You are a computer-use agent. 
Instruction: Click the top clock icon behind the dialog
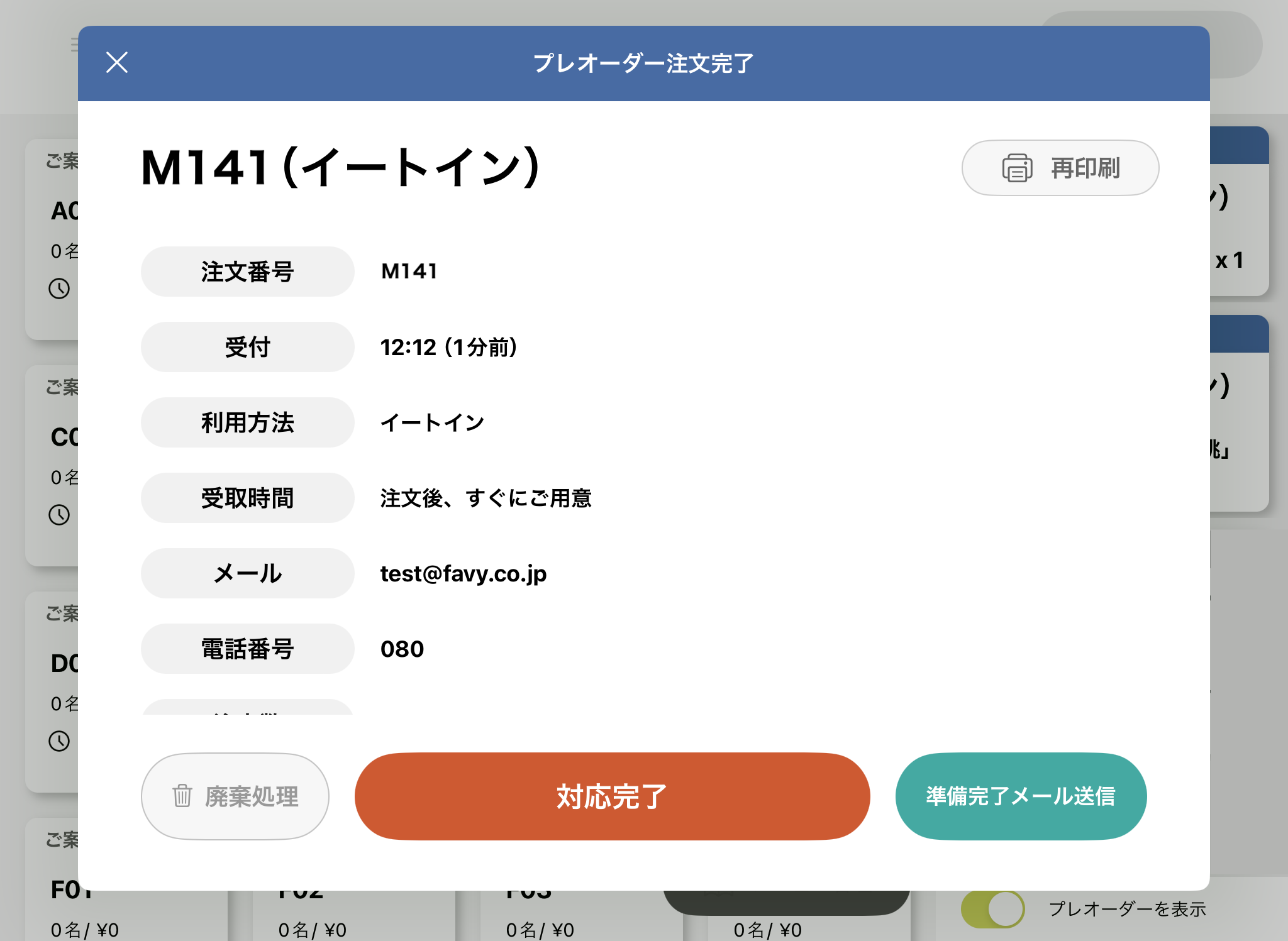point(59,289)
